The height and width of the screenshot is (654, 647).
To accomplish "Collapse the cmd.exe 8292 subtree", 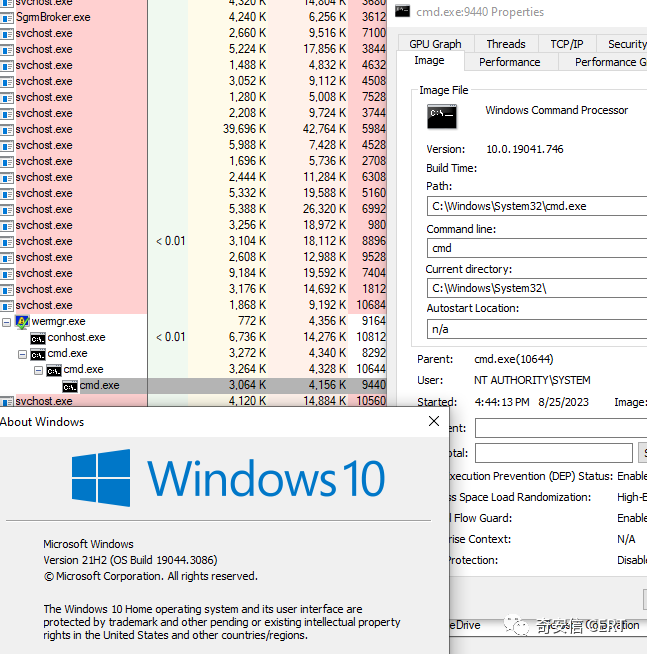I will coord(22,354).
